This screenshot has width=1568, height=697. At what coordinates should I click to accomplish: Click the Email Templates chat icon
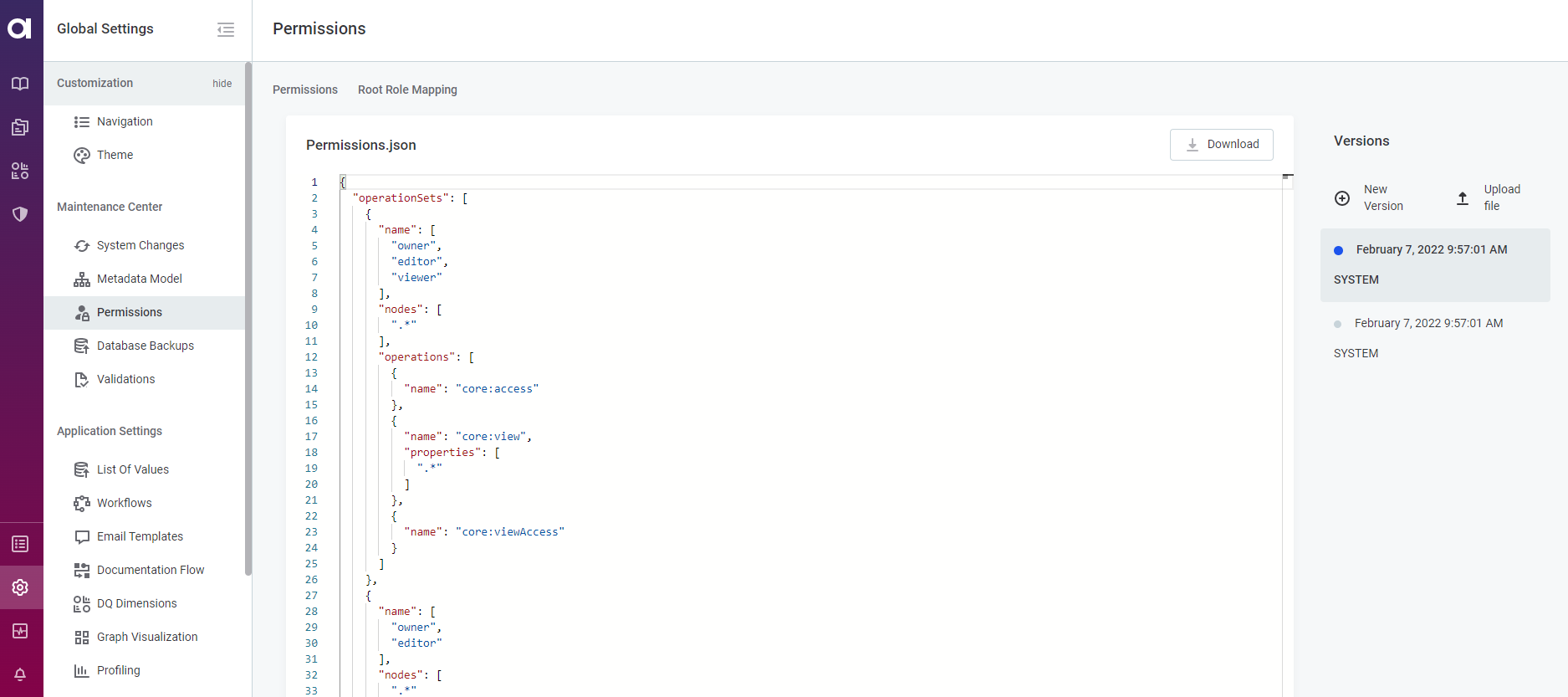click(x=82, y=537)
